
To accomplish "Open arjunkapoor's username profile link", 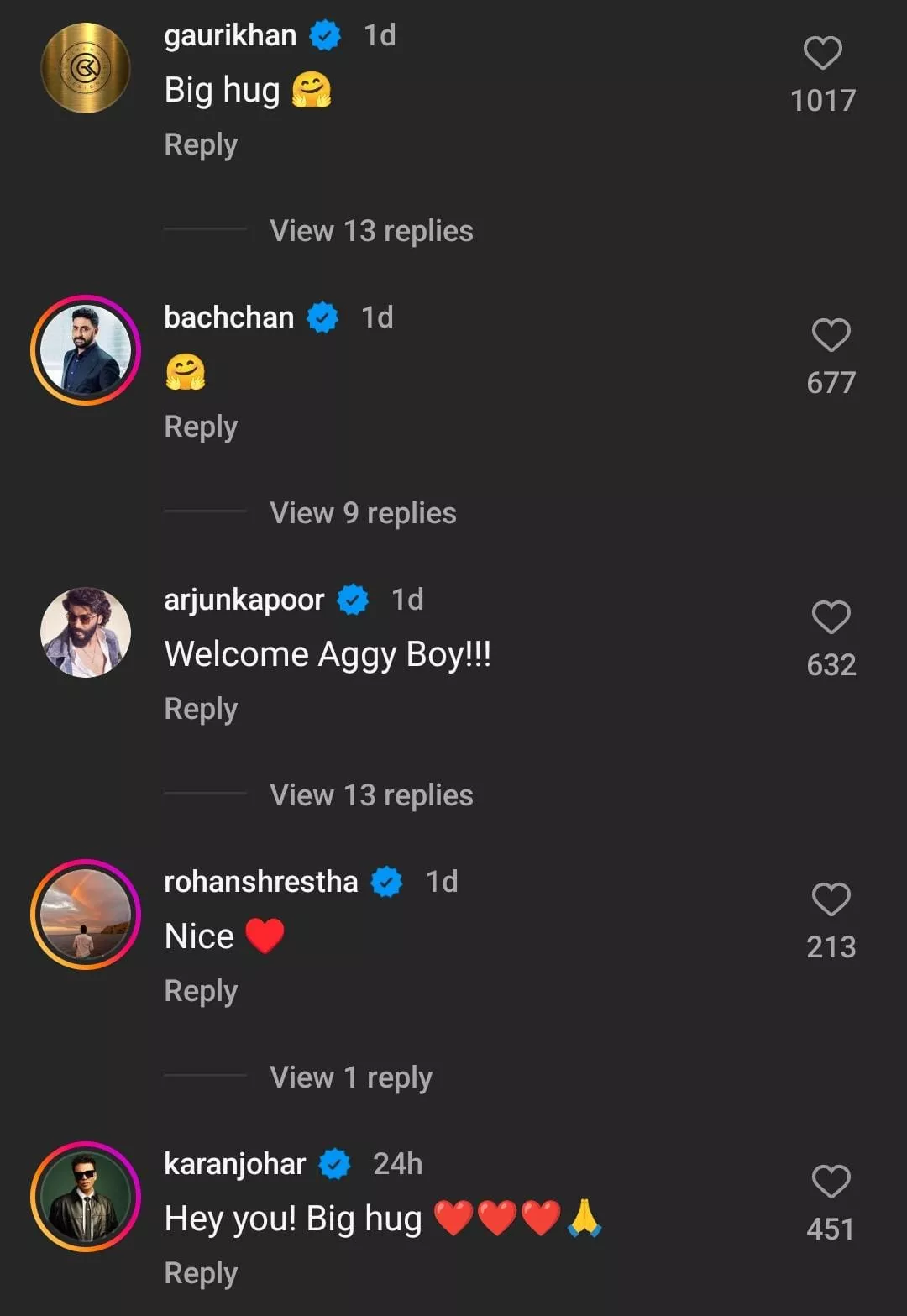I will click(x=244, y=600).
